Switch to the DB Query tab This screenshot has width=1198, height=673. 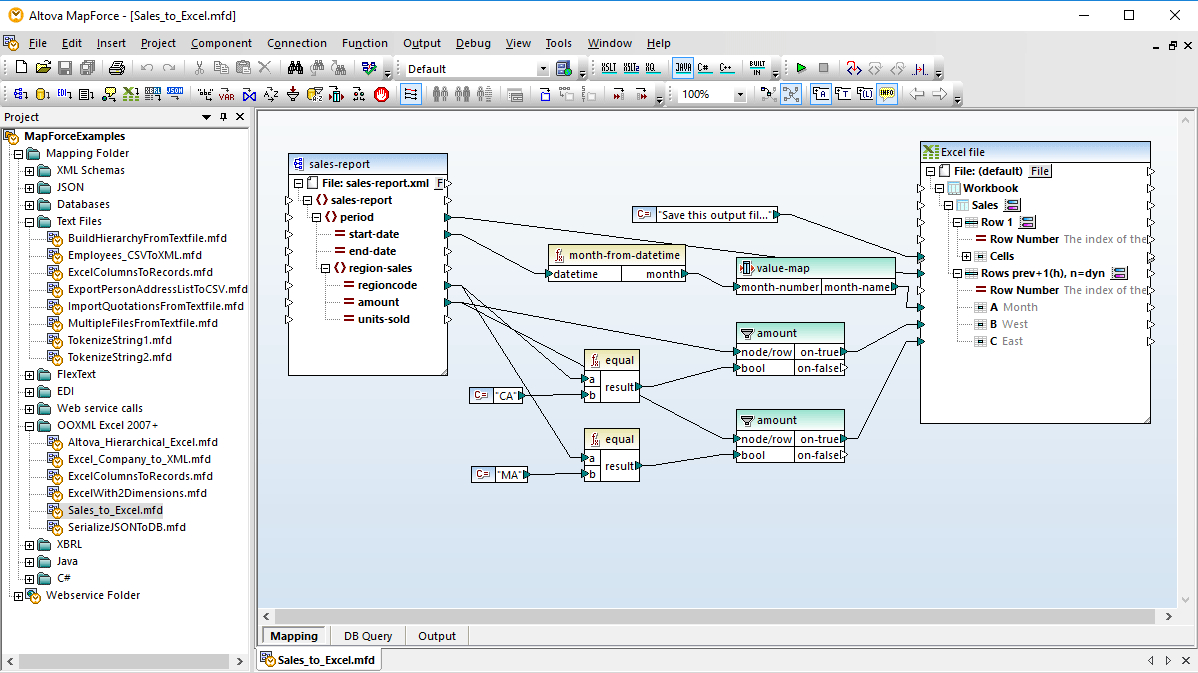(367, 635)
